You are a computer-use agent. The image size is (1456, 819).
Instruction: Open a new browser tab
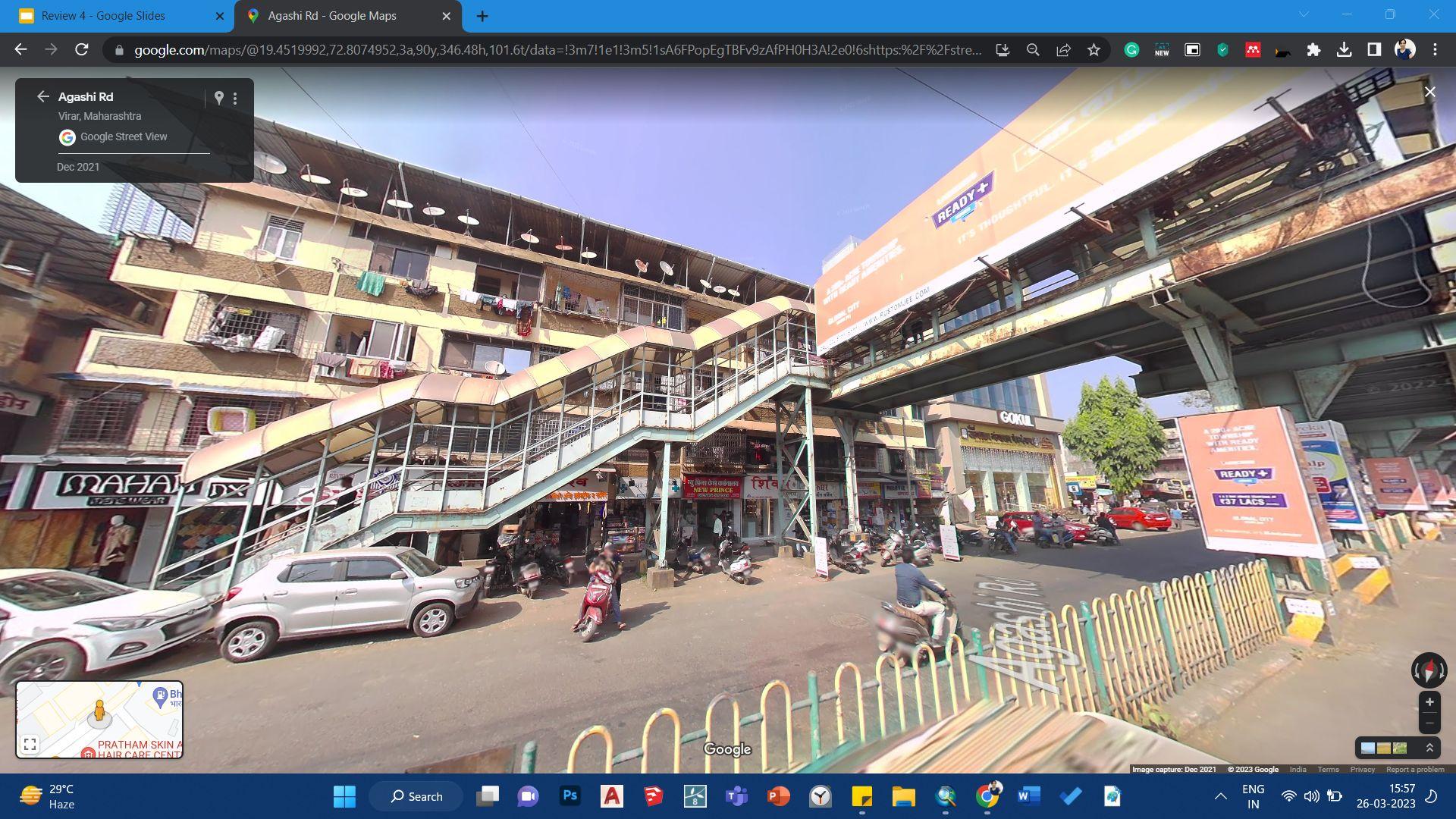click(x=482, y=16)
